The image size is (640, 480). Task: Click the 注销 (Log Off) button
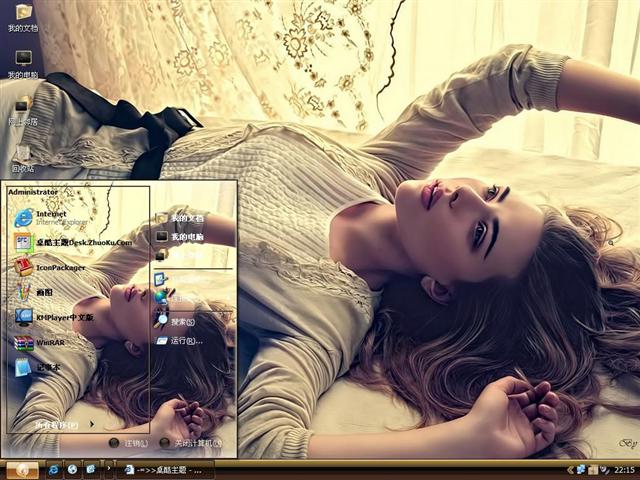click(x=129, y=443)
